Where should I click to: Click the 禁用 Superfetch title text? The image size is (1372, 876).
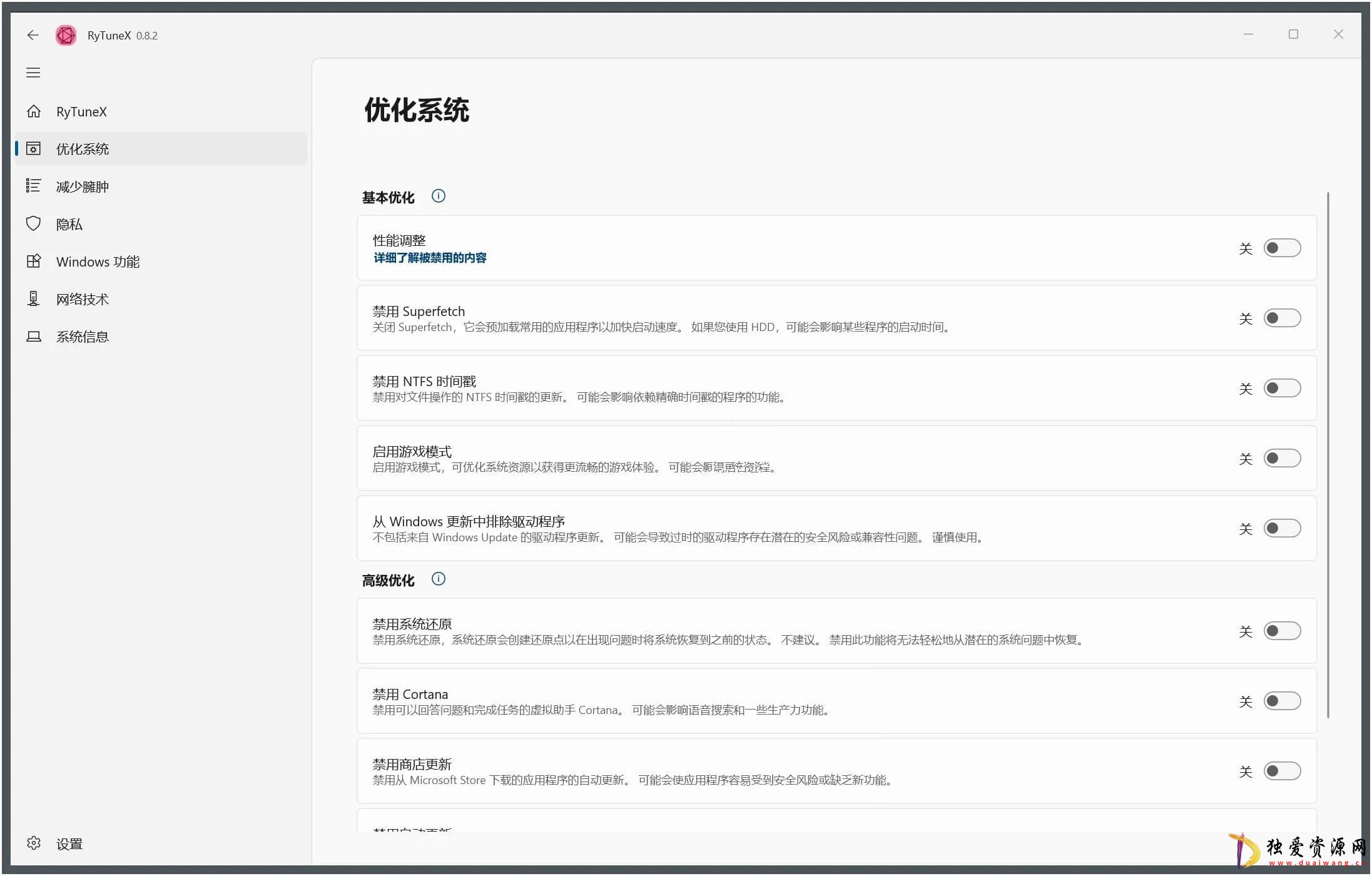[419, 311]
